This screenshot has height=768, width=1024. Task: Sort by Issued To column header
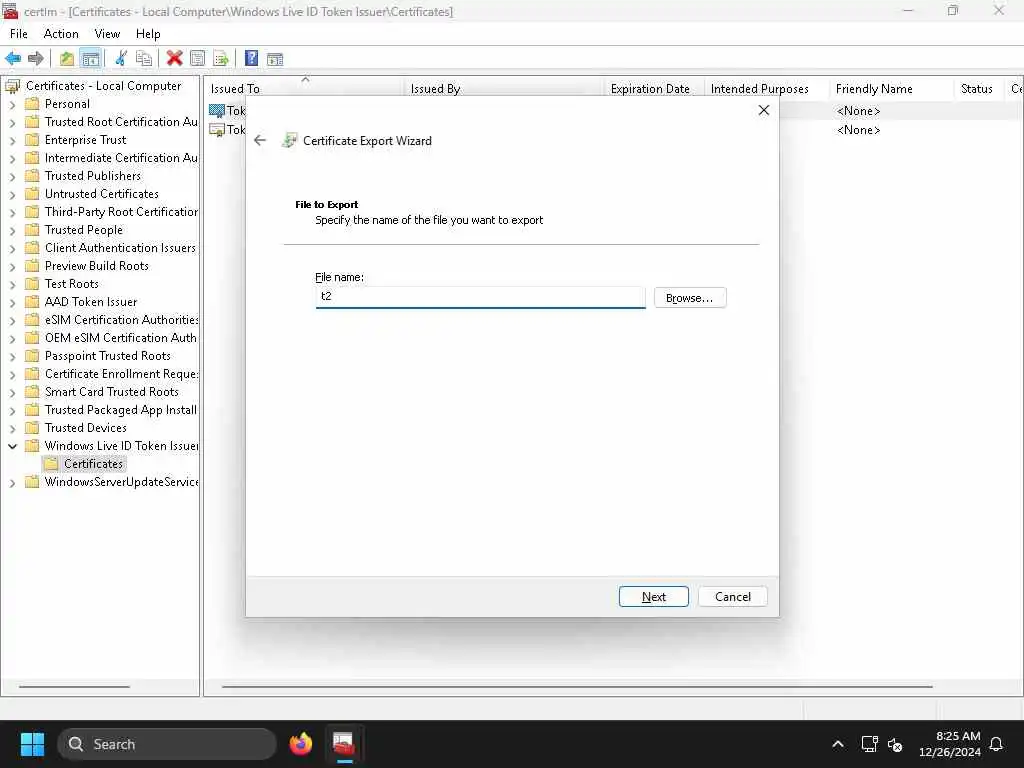(x=303, y=89)
